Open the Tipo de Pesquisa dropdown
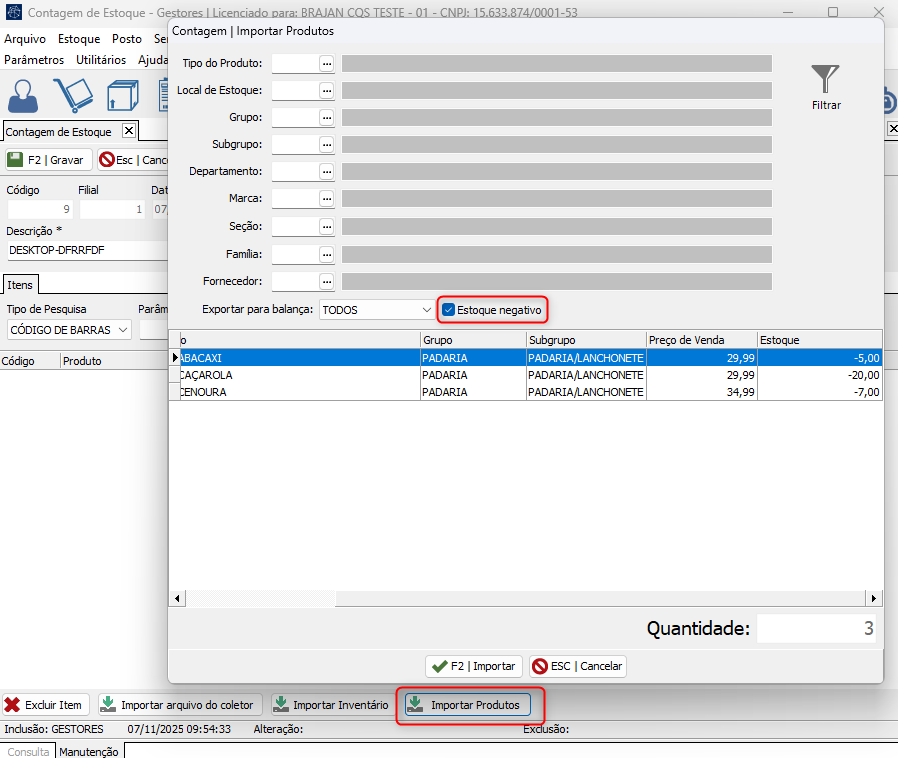The height and width of the screenshot is (758, 898). click(x=123, y=329)
